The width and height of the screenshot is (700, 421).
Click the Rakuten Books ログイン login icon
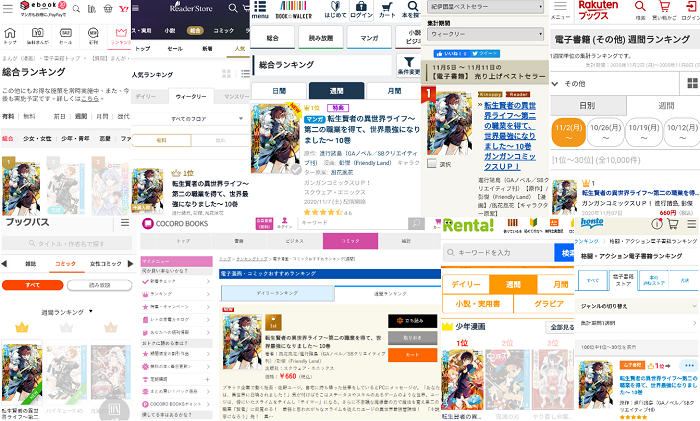(x=691, y=10)
